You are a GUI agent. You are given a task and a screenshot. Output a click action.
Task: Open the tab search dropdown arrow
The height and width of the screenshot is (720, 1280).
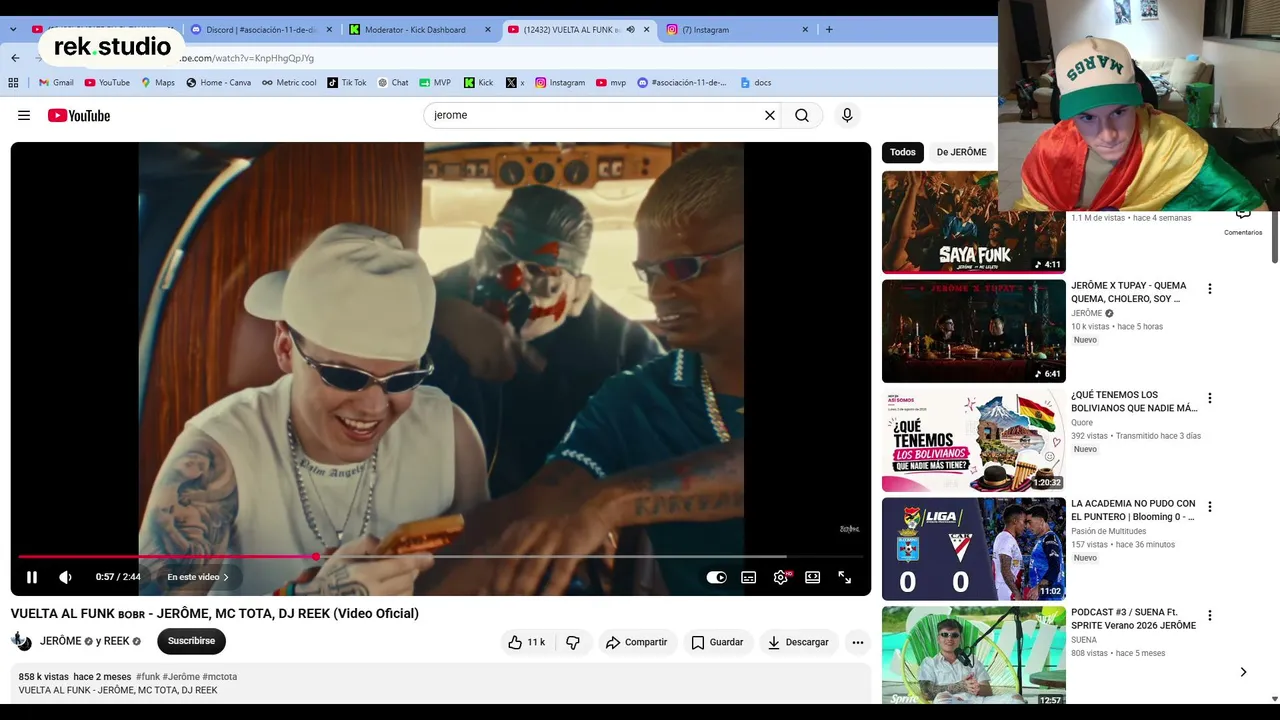click(13, 30)
